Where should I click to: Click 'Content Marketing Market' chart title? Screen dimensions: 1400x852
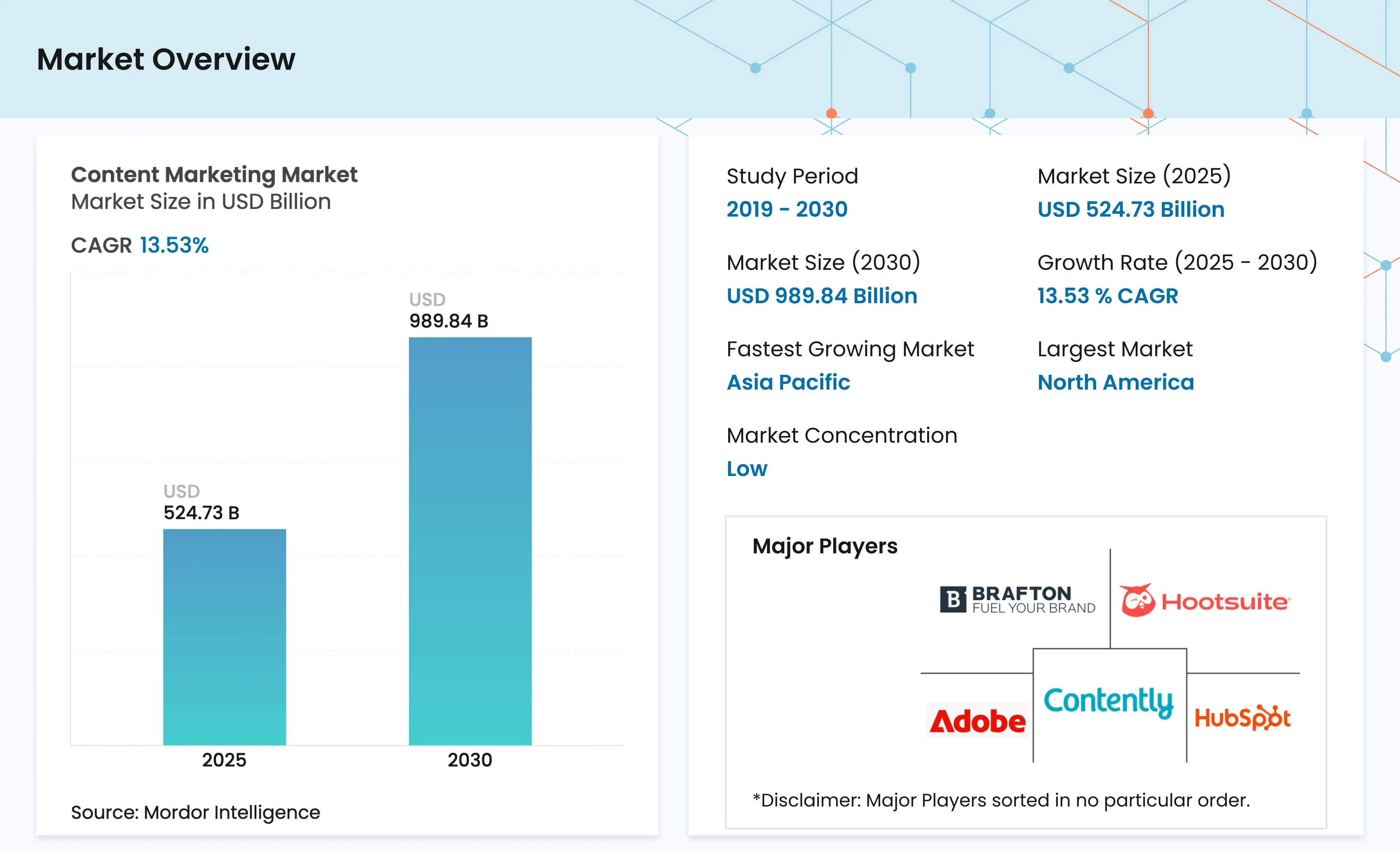point(214,174)
